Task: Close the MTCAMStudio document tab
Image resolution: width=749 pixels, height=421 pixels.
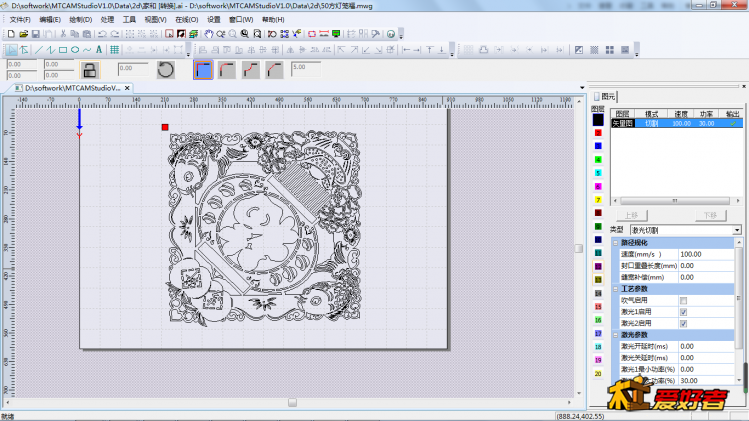Action: [127, 88]
